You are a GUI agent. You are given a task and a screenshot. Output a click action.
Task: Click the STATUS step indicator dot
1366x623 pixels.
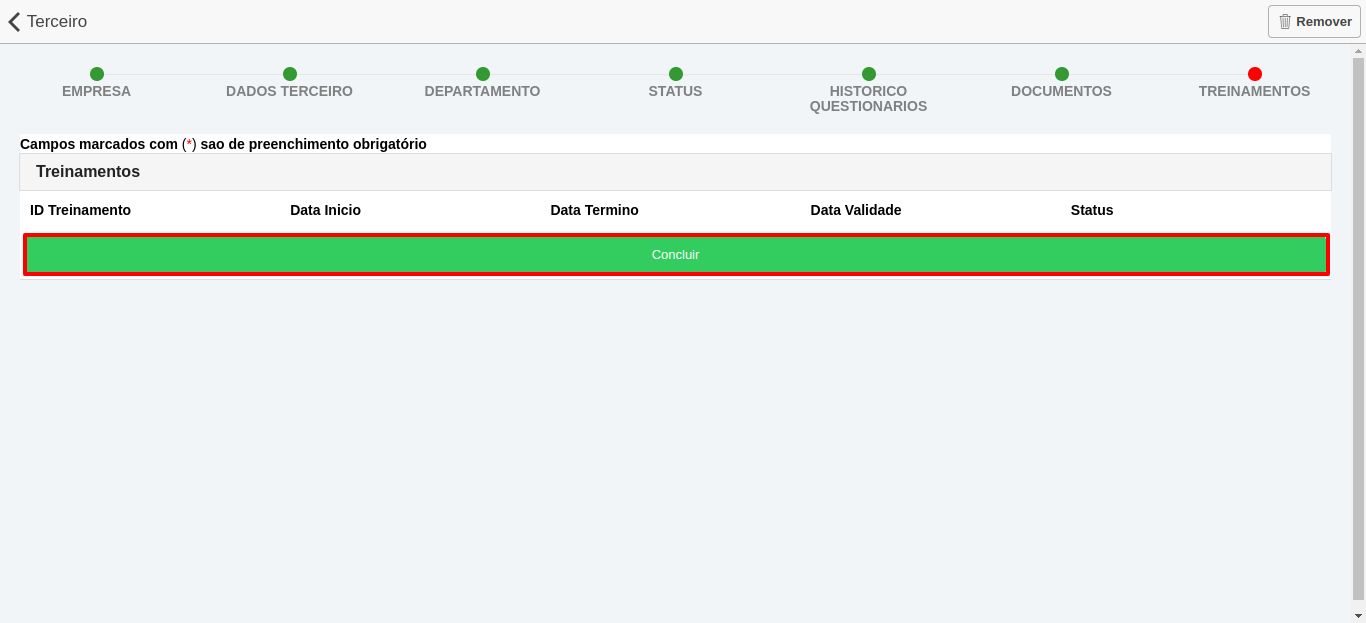675,74
